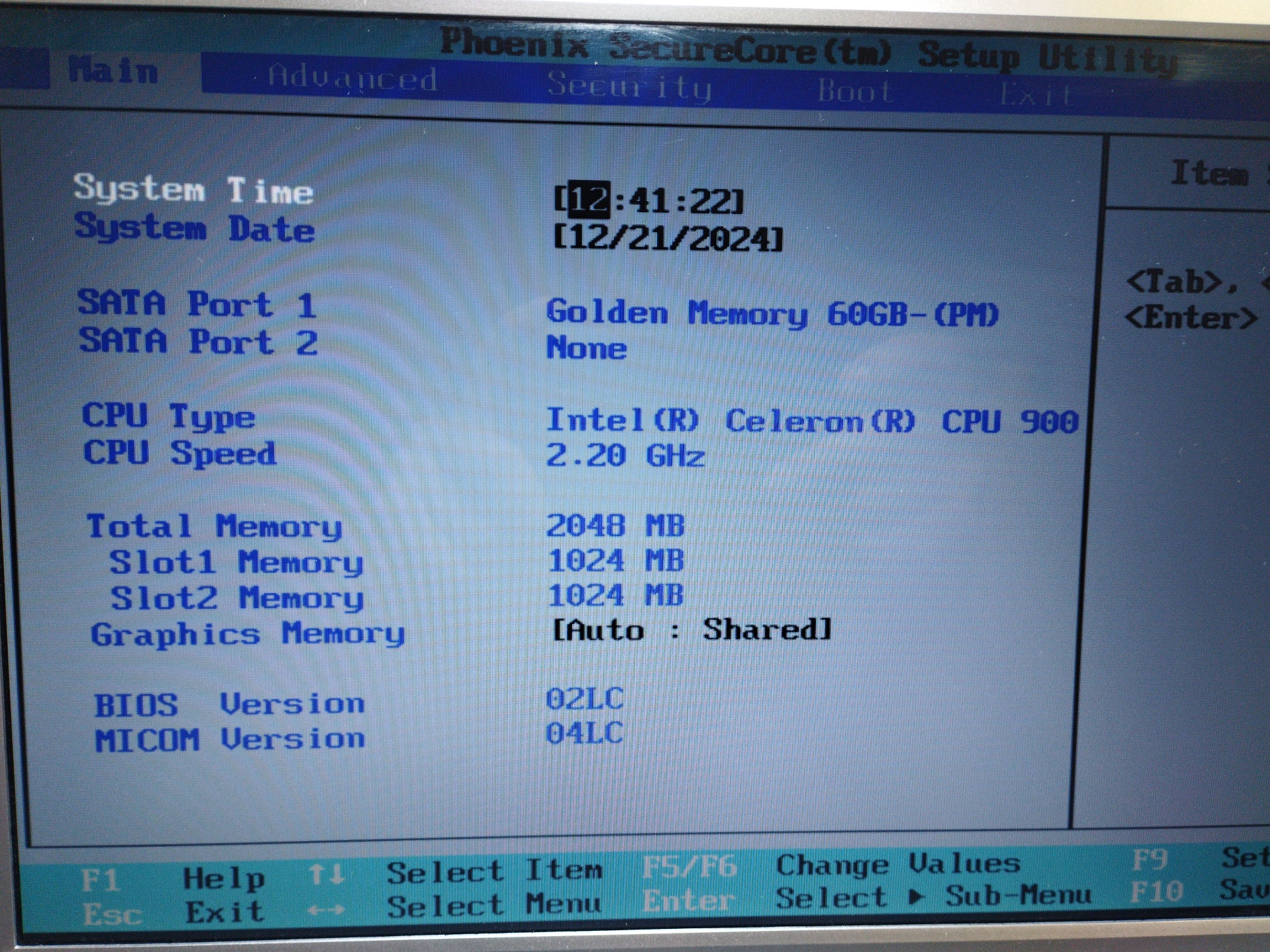
Task: Click the System Date value 12/21/2024
Action: 668,237
